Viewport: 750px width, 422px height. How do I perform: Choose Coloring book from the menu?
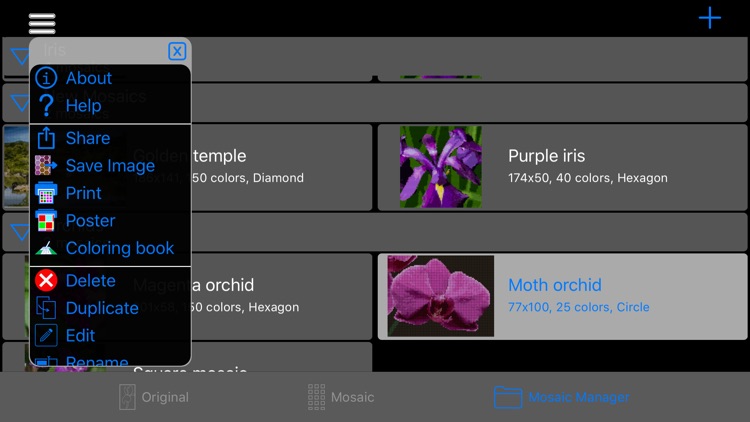[x=120, y=248]
